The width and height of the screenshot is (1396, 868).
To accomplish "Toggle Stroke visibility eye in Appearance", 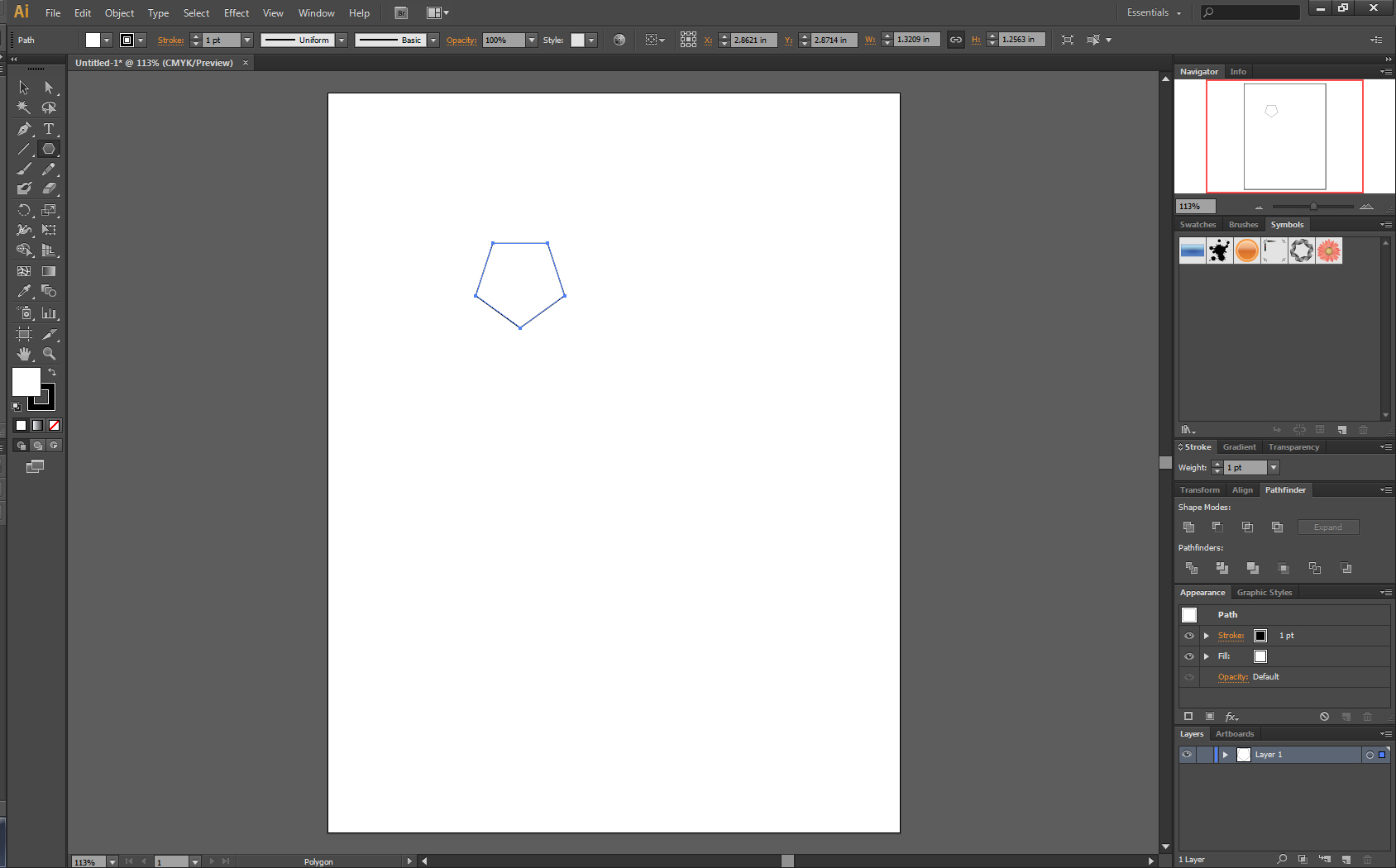I will pyautogui.click(x=1189, y=636).
